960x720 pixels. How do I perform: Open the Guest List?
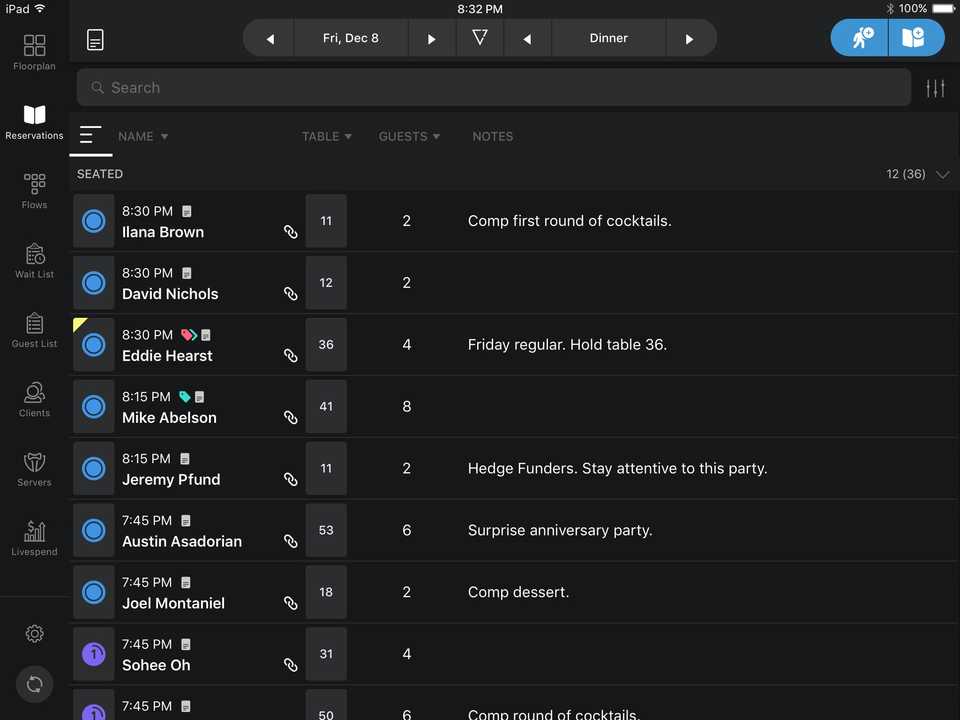pyautogui.click(x=34, y=329)
